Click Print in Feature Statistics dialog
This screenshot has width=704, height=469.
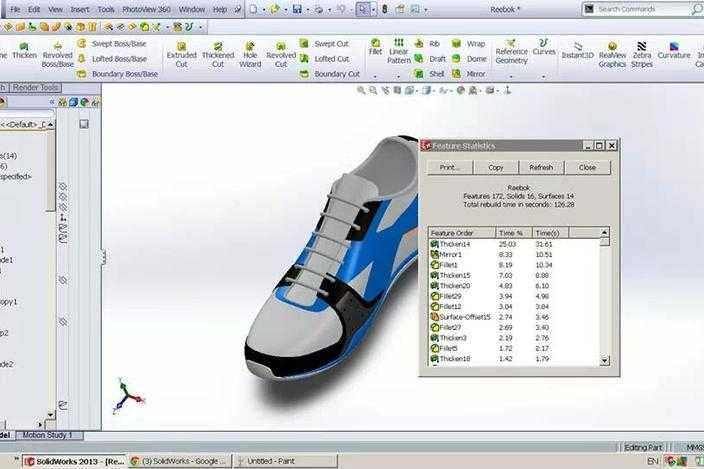point(449,167)
